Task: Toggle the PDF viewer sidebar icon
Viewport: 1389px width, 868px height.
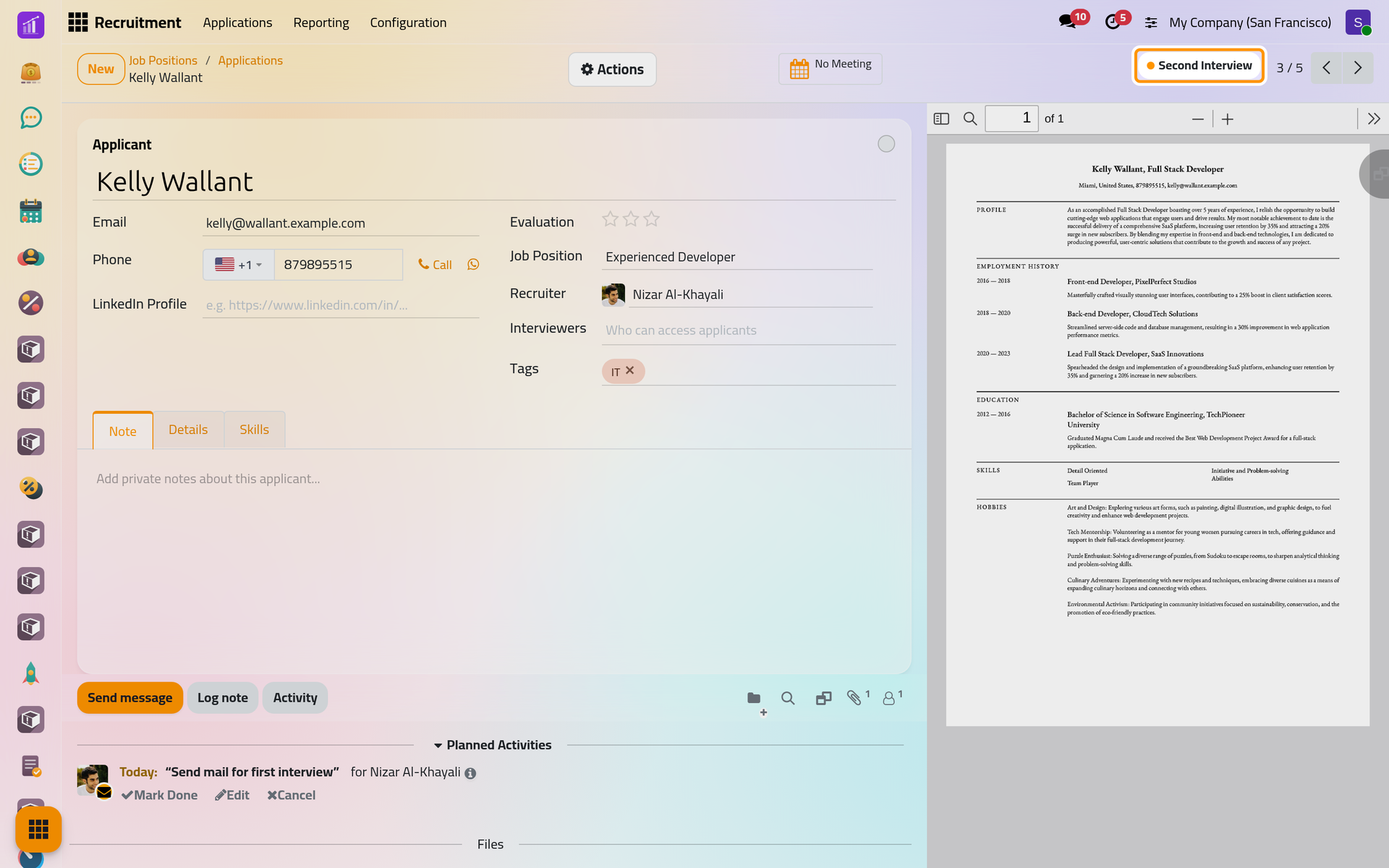Action: point(941,119)
